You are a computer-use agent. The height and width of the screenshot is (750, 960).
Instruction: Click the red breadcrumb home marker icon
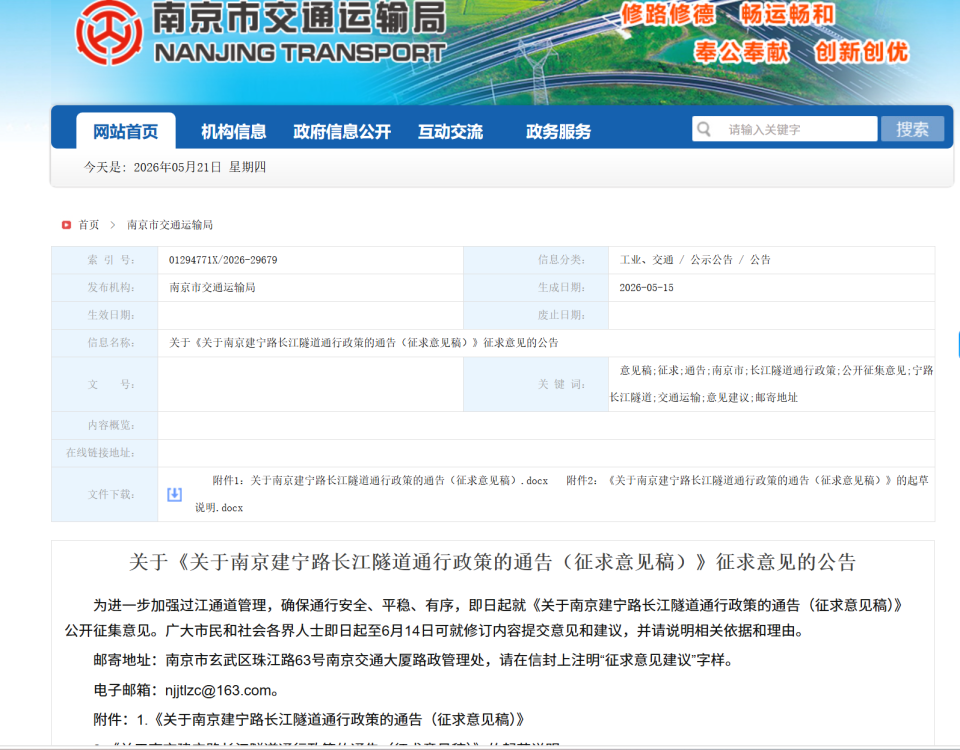pyautogui.click(x=66, y=225)
